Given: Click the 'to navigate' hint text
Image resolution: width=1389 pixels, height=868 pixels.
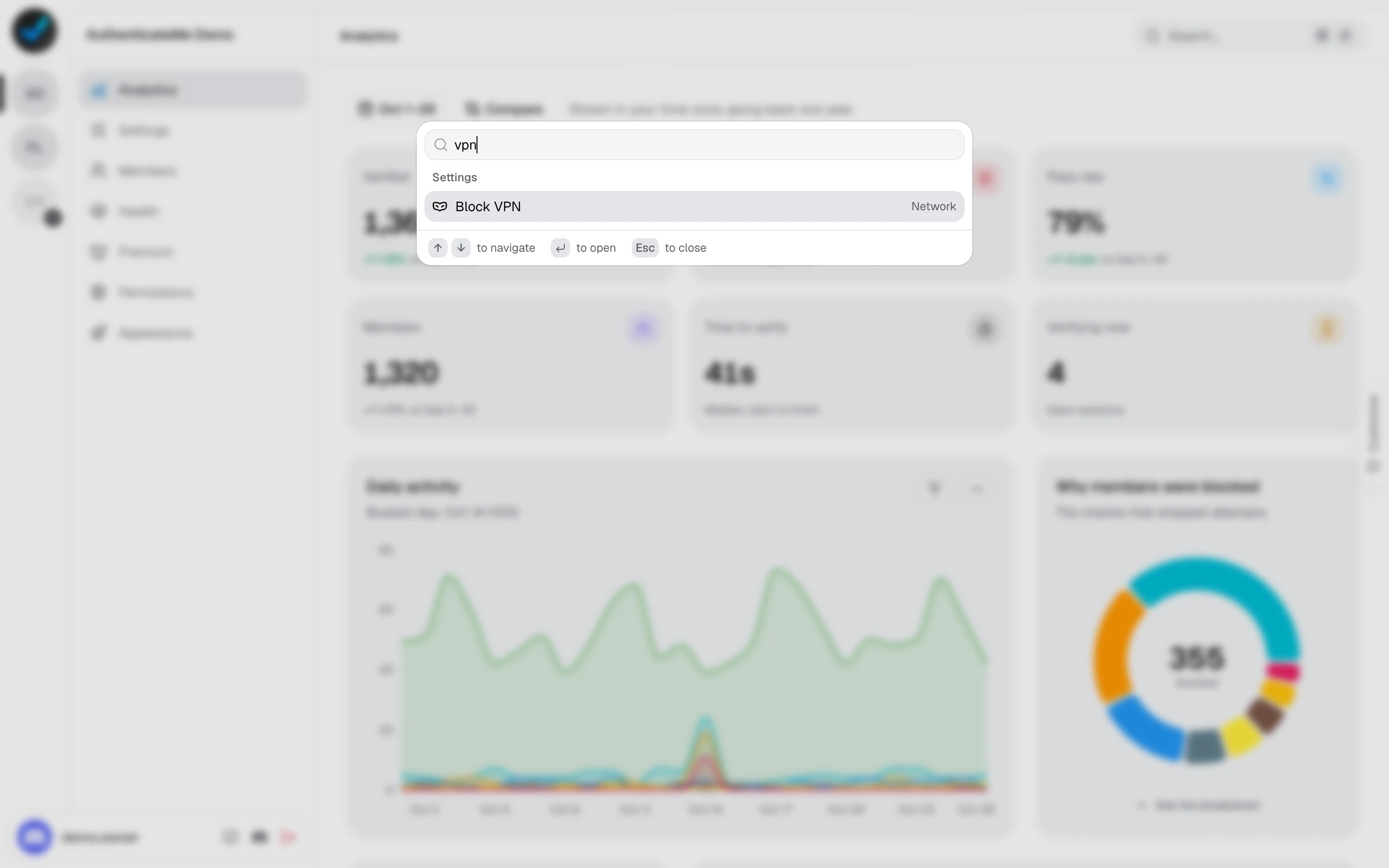Looking at the screenshot, I should (x=505, y=247).
